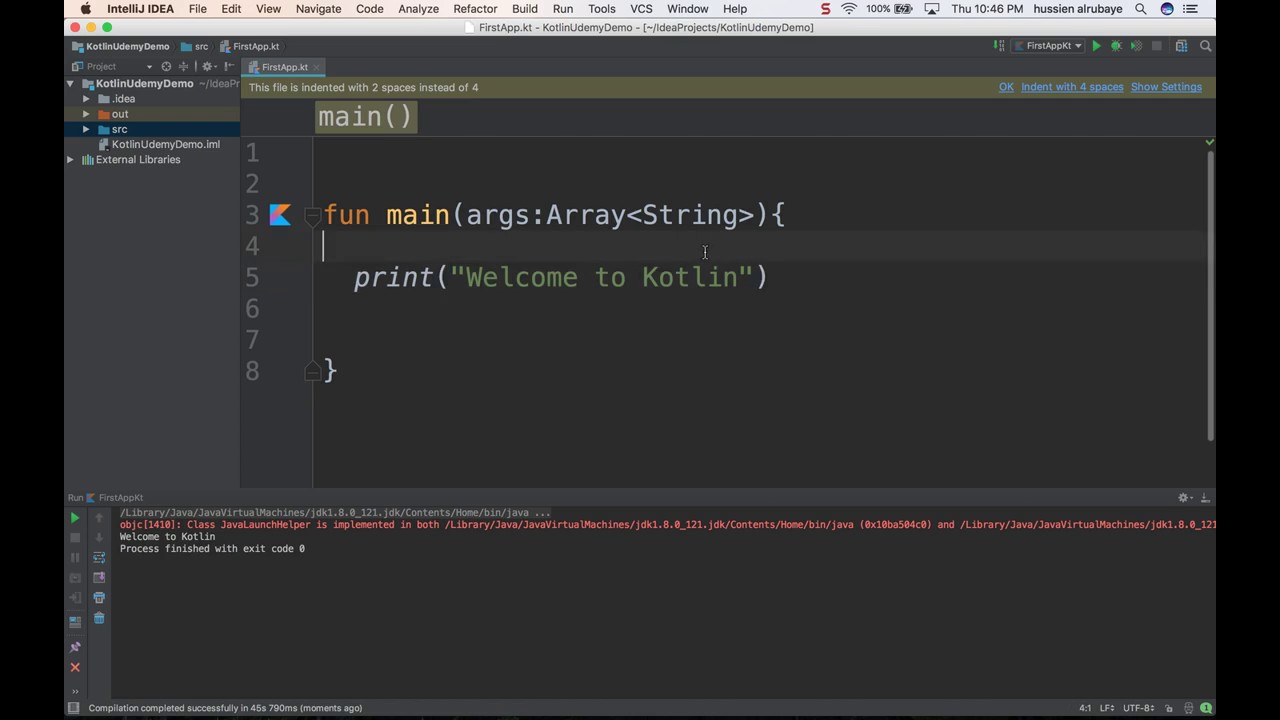1280x720 pixels.
Task: Expand the .idea folder
Action: click(86, 99)
